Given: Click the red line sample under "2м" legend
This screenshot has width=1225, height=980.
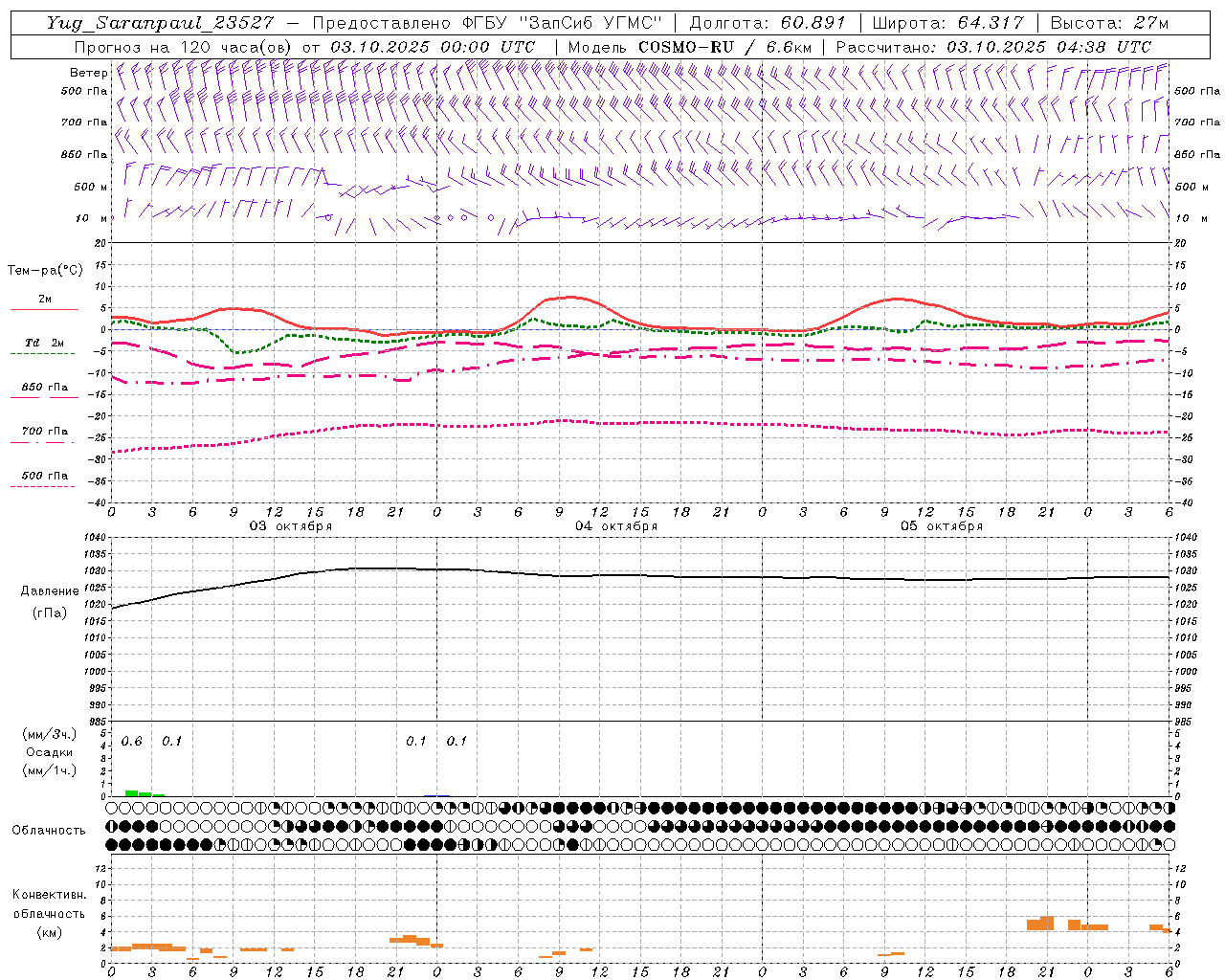Looking at the screenshot, I should pyautogui.click(x=44, y=310).
